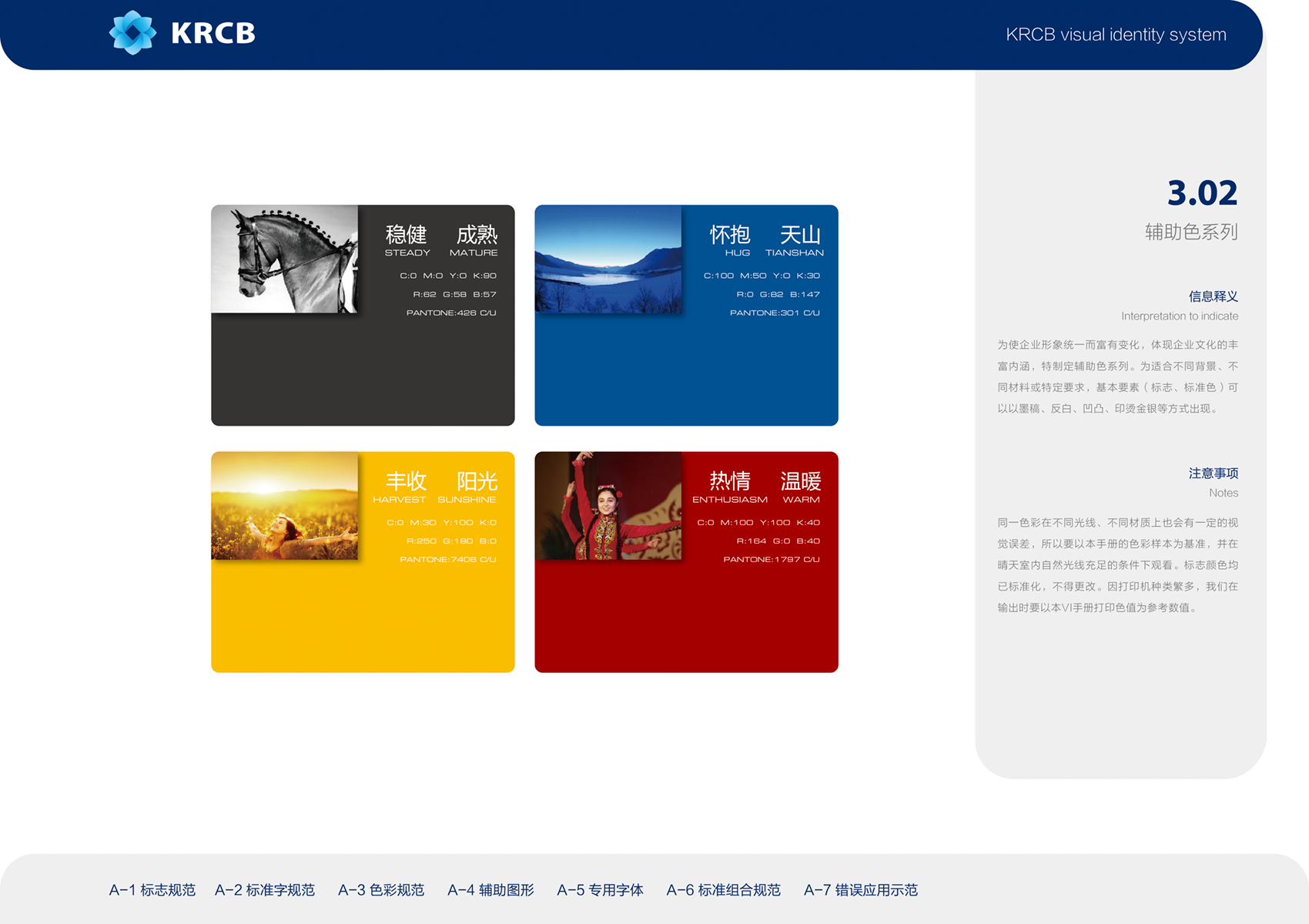Click the 'C:100 M:50 Y:0 K:30' value
This screenshot has width=1309, height=924.
[762, 276]
